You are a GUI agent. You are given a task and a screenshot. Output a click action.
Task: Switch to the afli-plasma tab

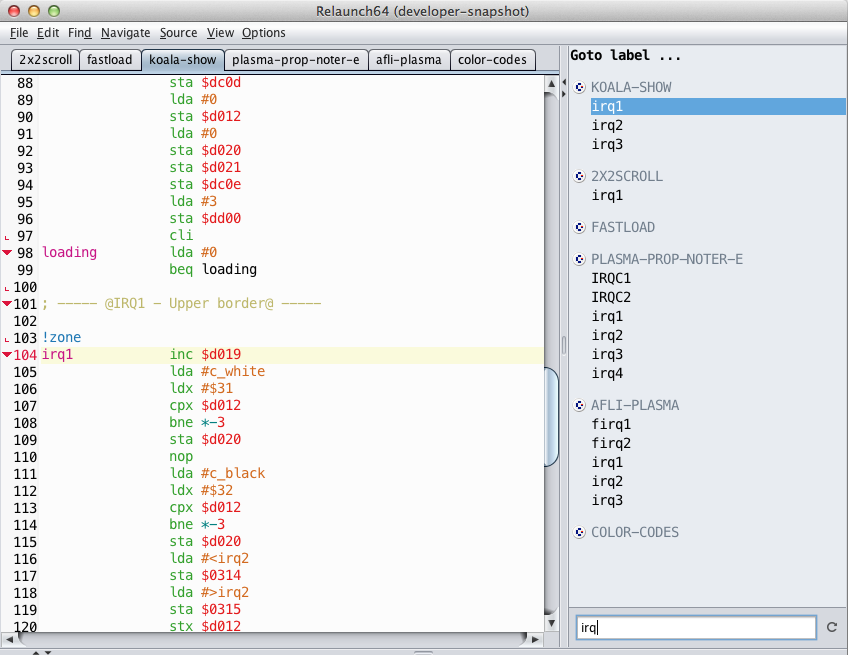[408, 60]
